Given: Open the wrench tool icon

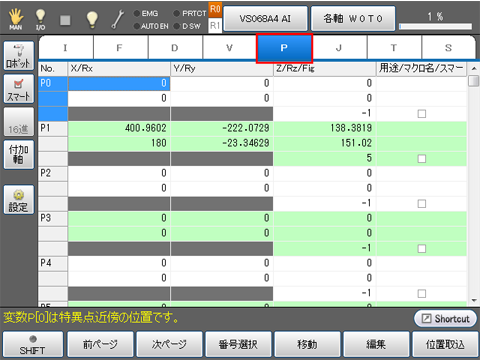Looking at the screenshot, I should (x=118, y=19).
